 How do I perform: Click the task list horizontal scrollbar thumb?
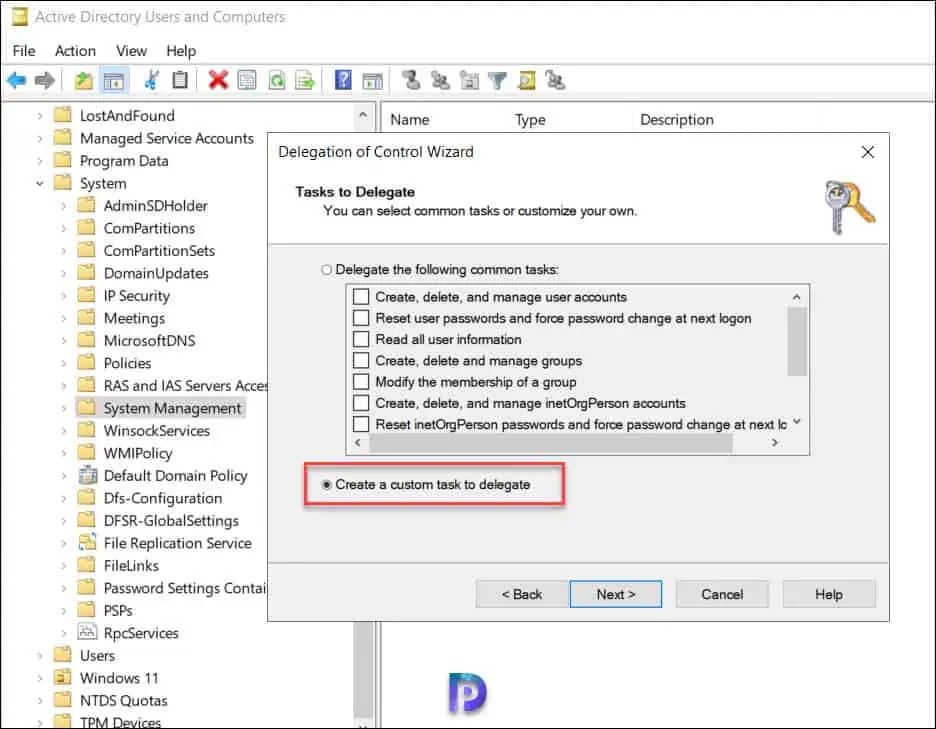[x=550, y=443]
